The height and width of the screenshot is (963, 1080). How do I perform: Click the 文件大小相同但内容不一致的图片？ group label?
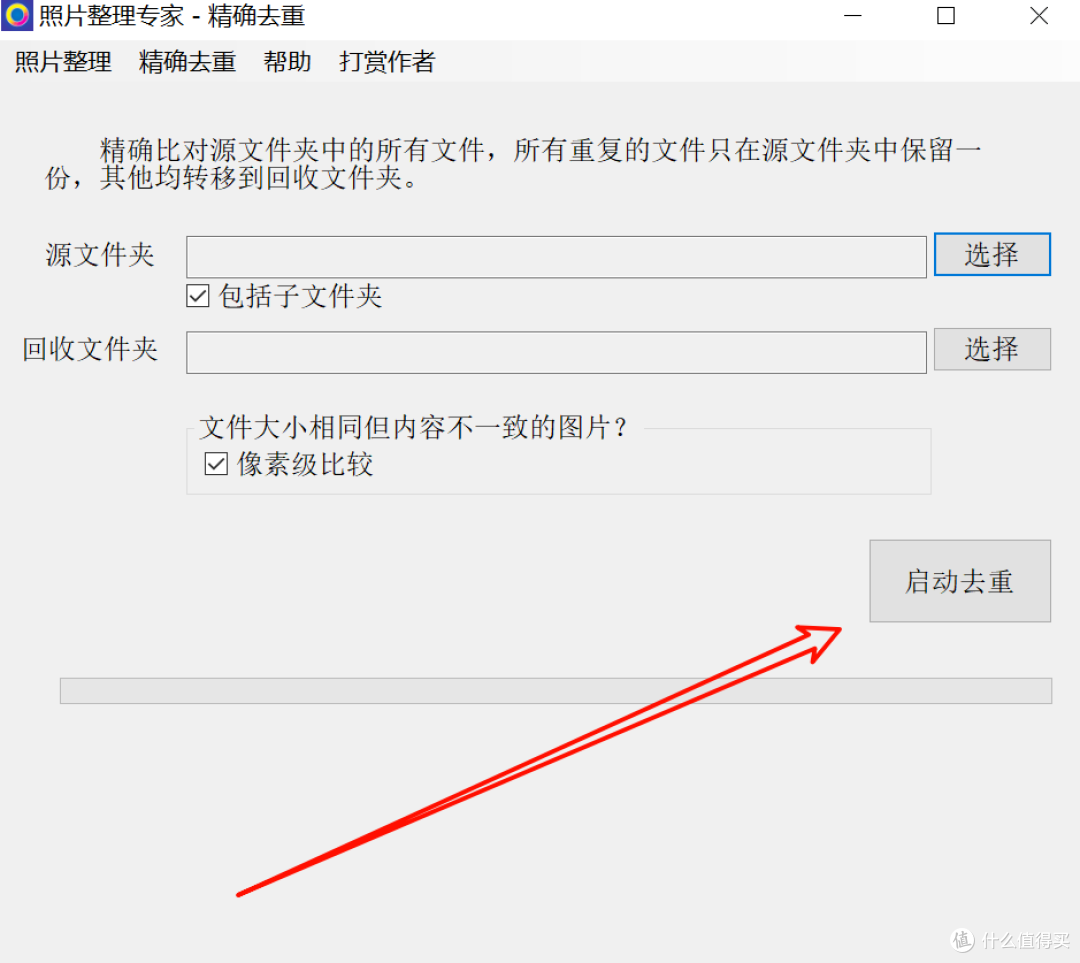[413, 427]
